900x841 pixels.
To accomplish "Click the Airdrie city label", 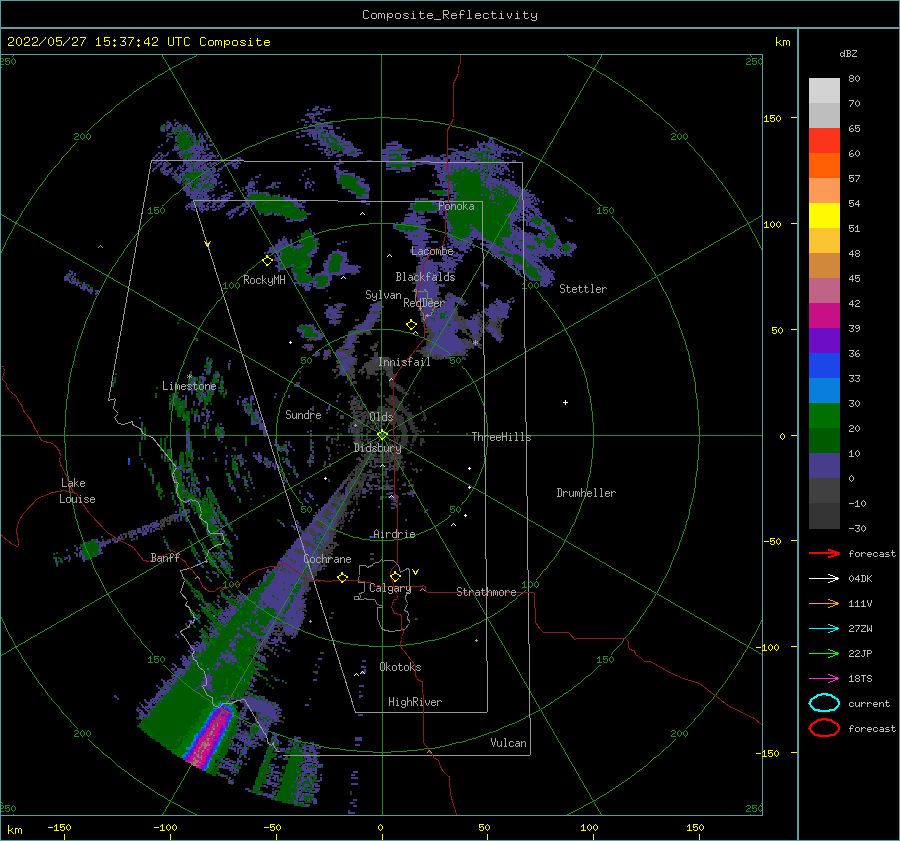I will point(394,534).
